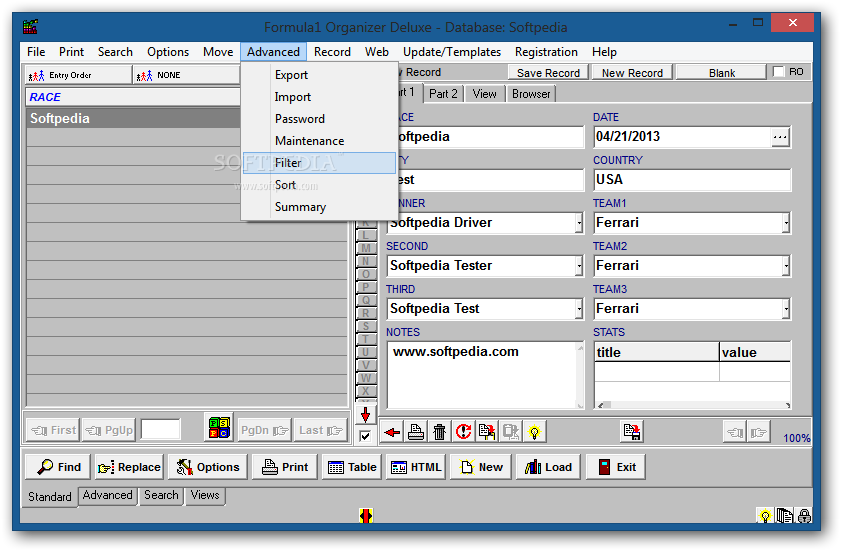
Task: Open the TEAM3 dropdown
Action: 786,308
